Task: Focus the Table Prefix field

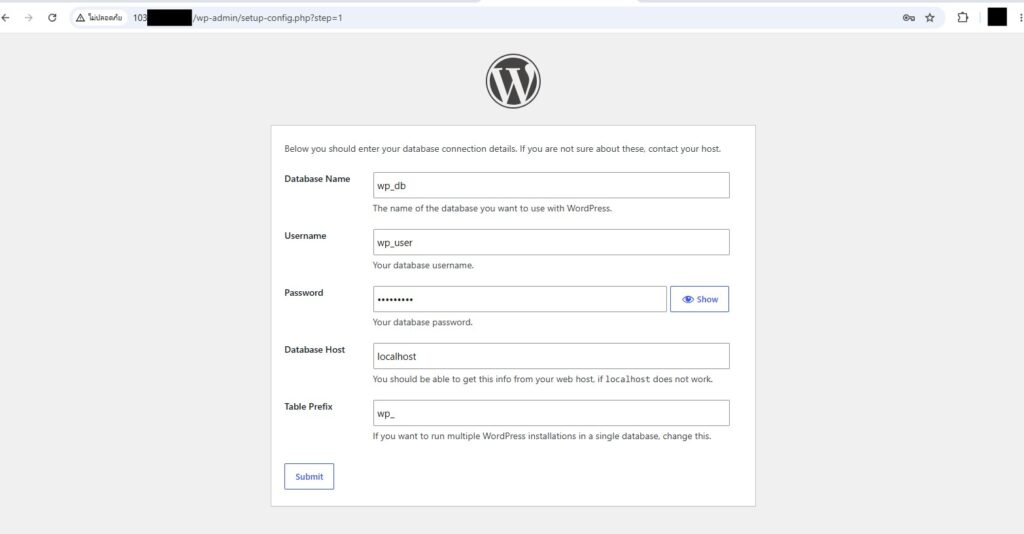Action: coord(551,413)
